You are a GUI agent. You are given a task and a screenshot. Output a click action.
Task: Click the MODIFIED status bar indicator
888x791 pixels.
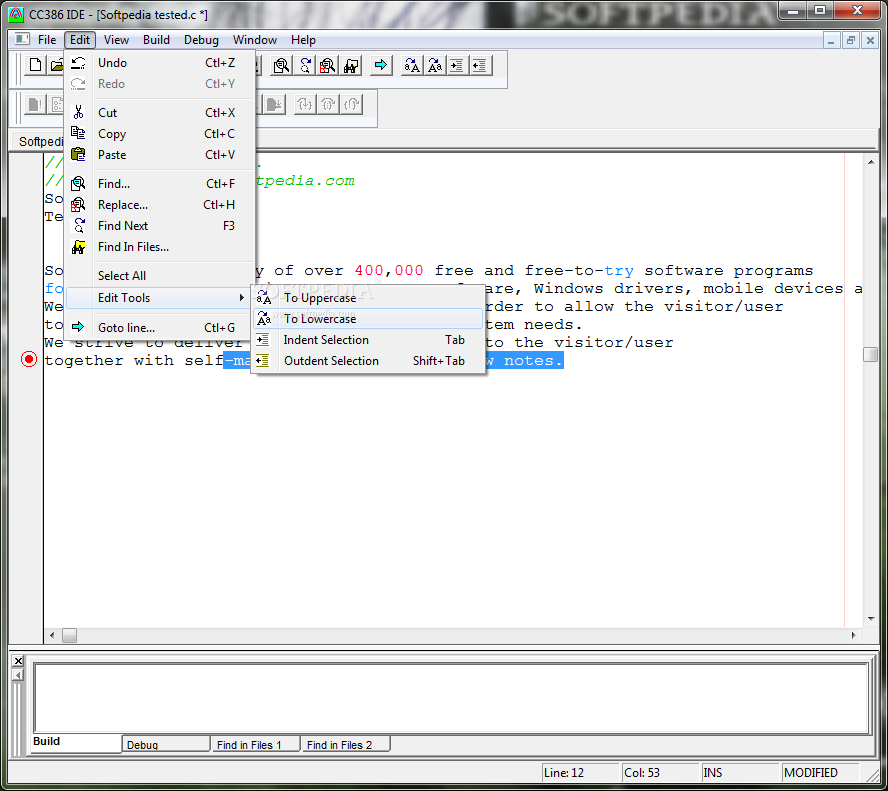coord(820,772)
